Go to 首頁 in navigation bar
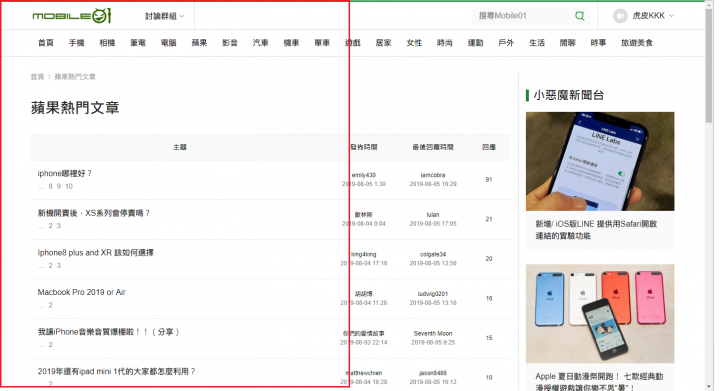Viewport: 720px width, 391px height. tap(45, 43)
